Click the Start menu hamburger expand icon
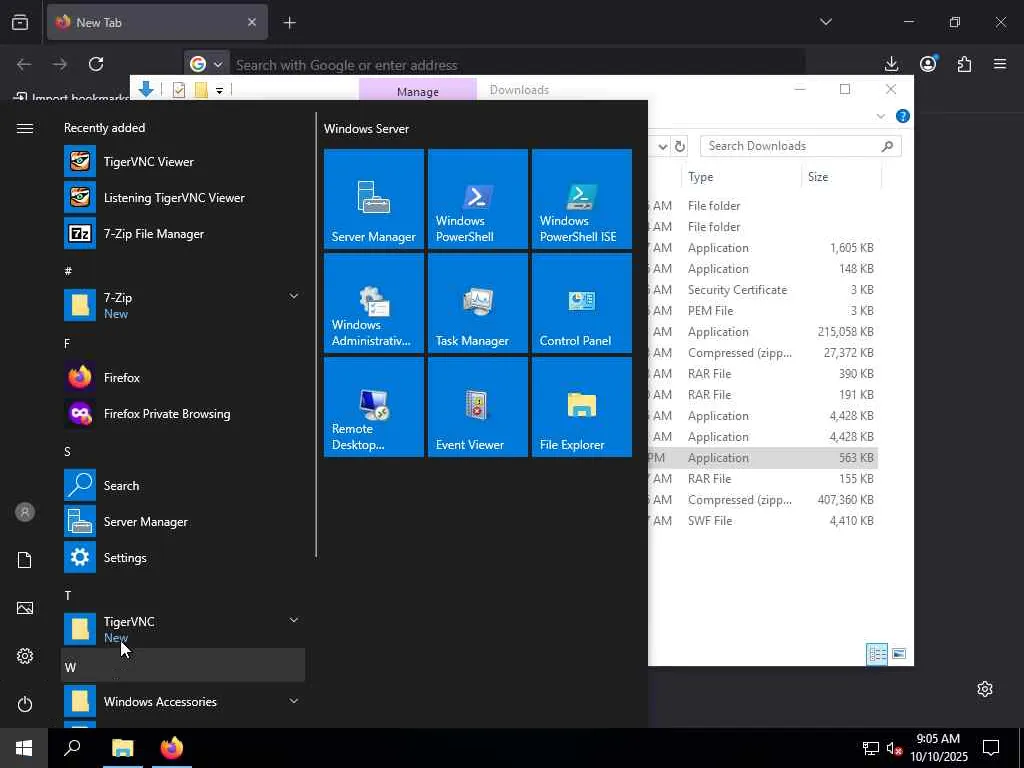The image size is (1024, 768). (x=25, y=128)
